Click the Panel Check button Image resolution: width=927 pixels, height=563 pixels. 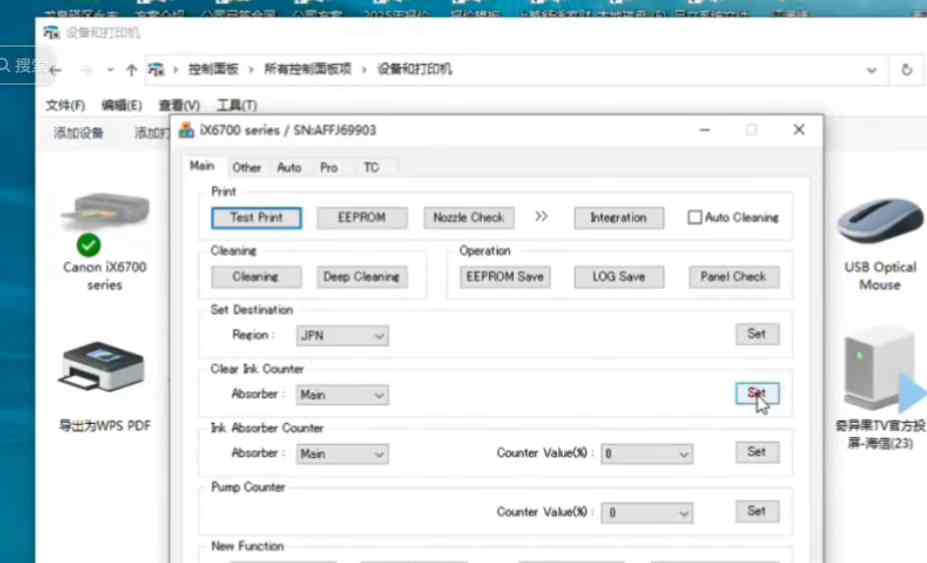coord(734,277)
